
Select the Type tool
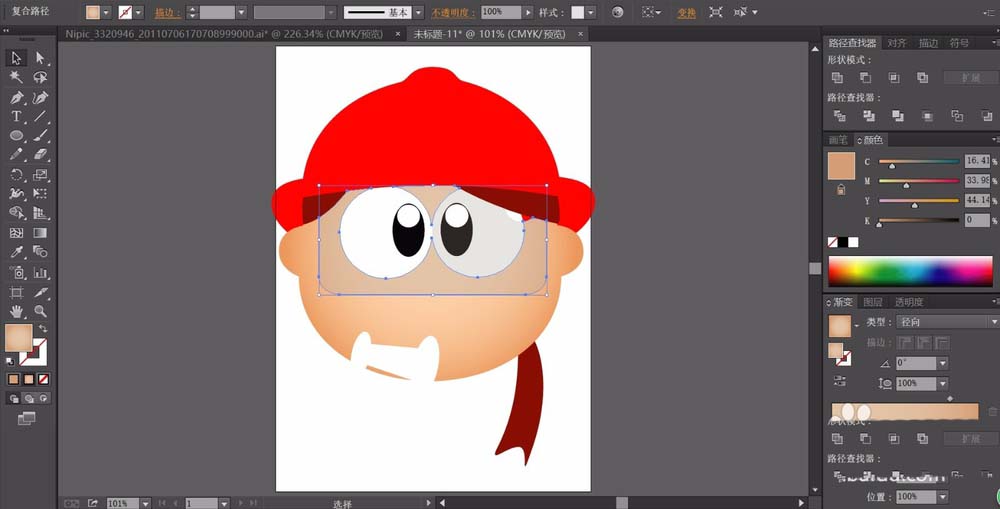[x=17, y=116]
